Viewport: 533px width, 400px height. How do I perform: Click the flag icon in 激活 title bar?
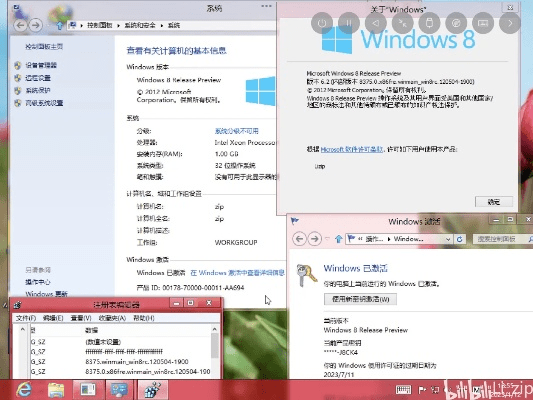[295, 221]
